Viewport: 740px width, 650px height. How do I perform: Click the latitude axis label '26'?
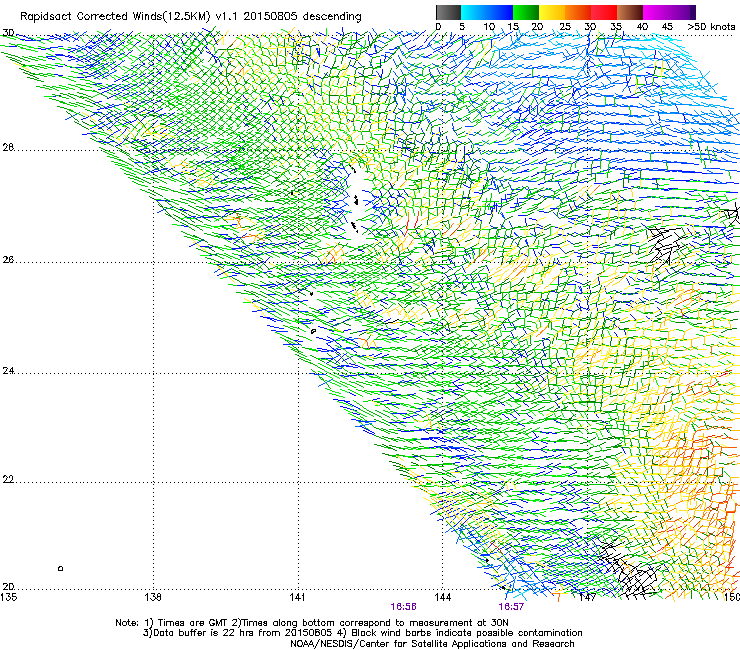(x=8, y=260)
